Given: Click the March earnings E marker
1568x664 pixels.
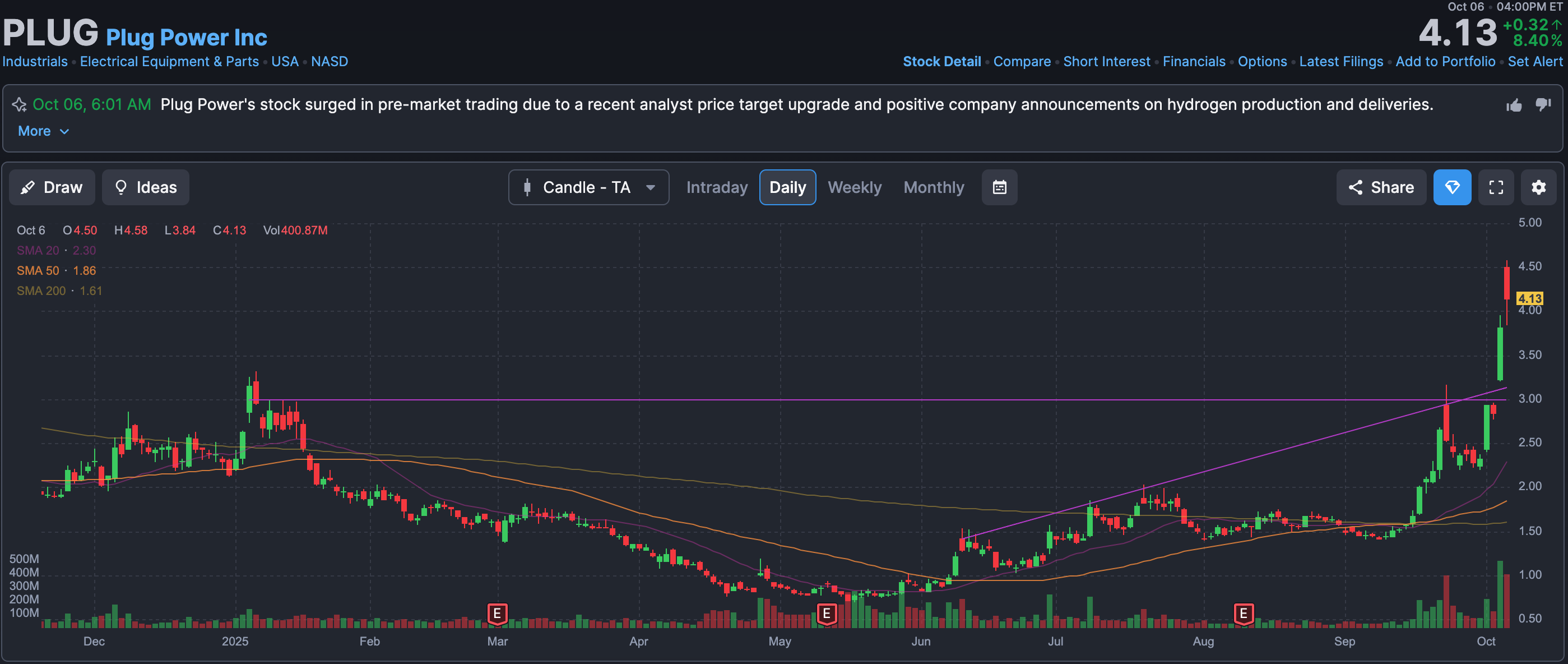Looking at the screenshot, I should tap(497, 613).
